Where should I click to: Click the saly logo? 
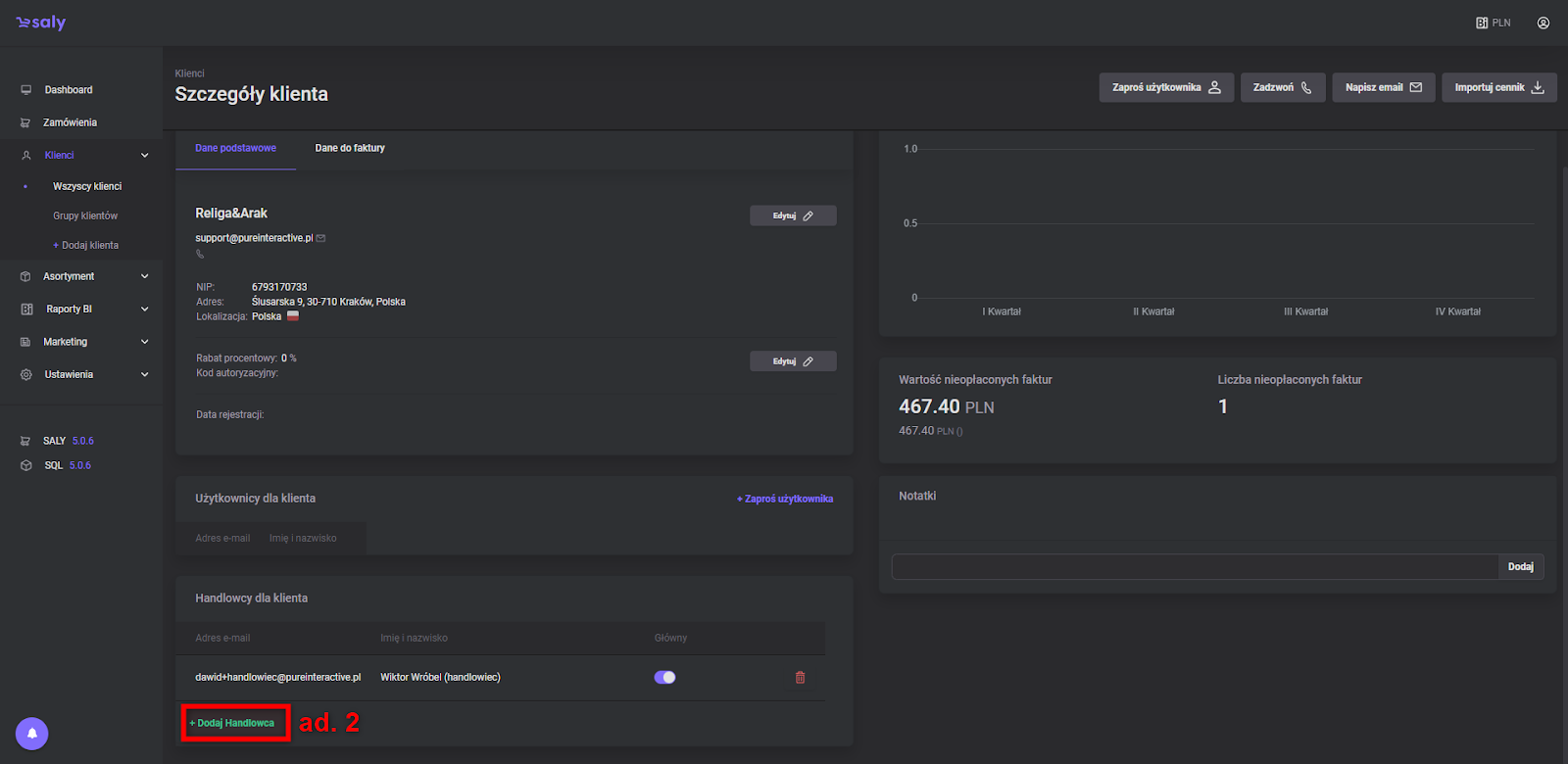(x=41, y=23)
